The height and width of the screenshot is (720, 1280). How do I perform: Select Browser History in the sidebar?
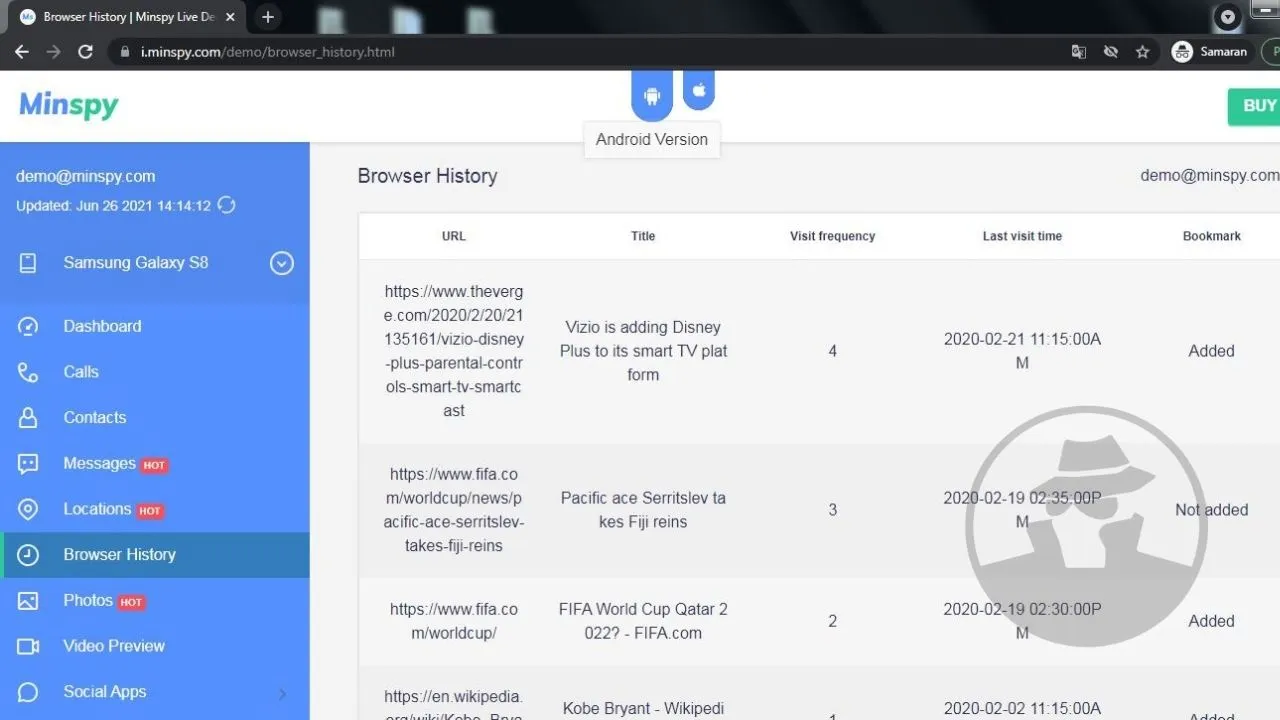[155, 555]
